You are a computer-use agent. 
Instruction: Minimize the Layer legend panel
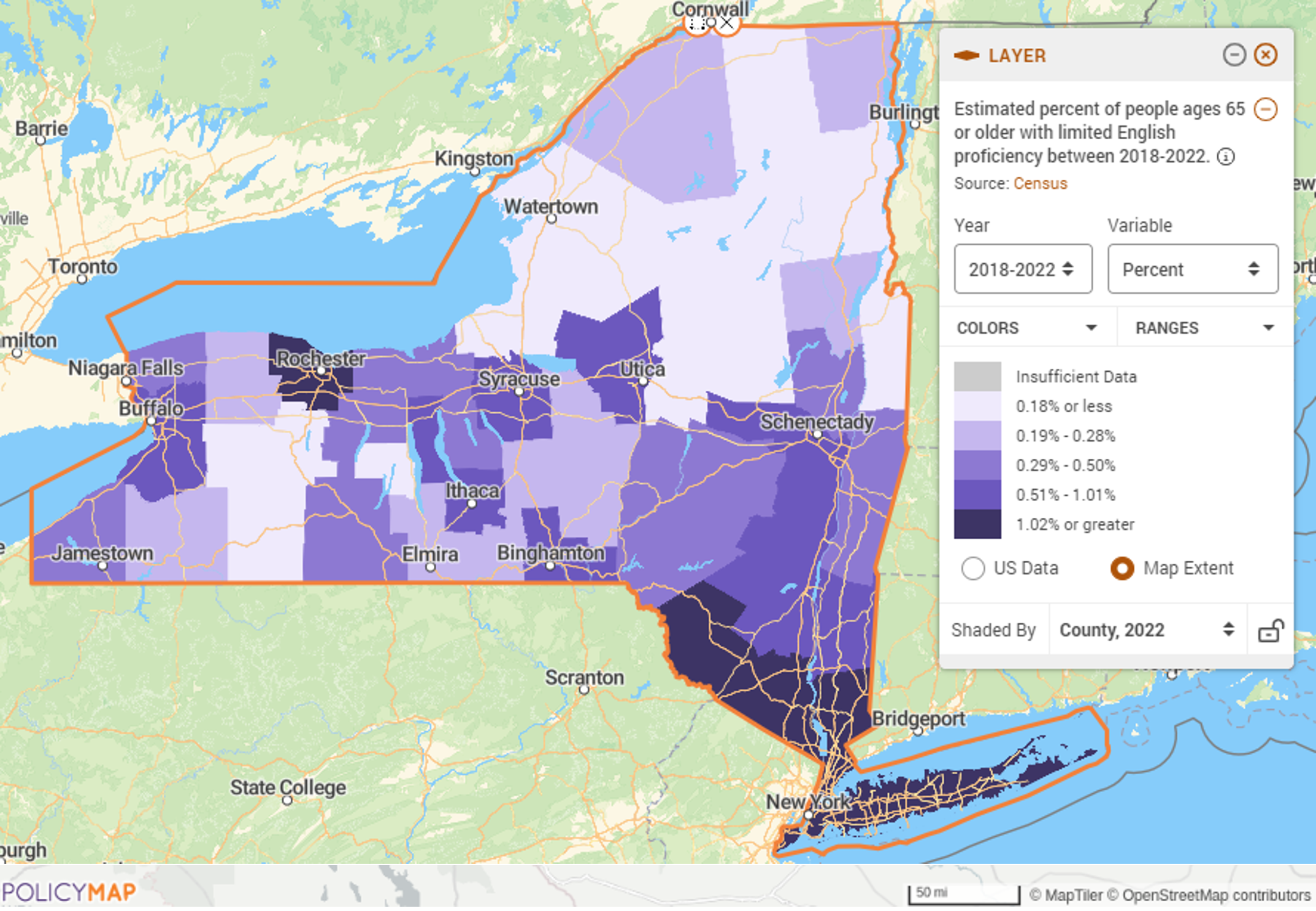click(1234, 55)
